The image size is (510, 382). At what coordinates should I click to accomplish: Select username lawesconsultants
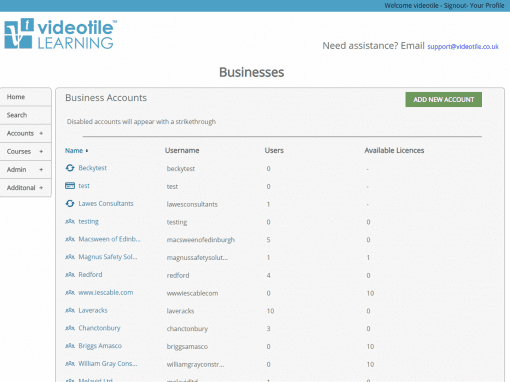point(192,204)
